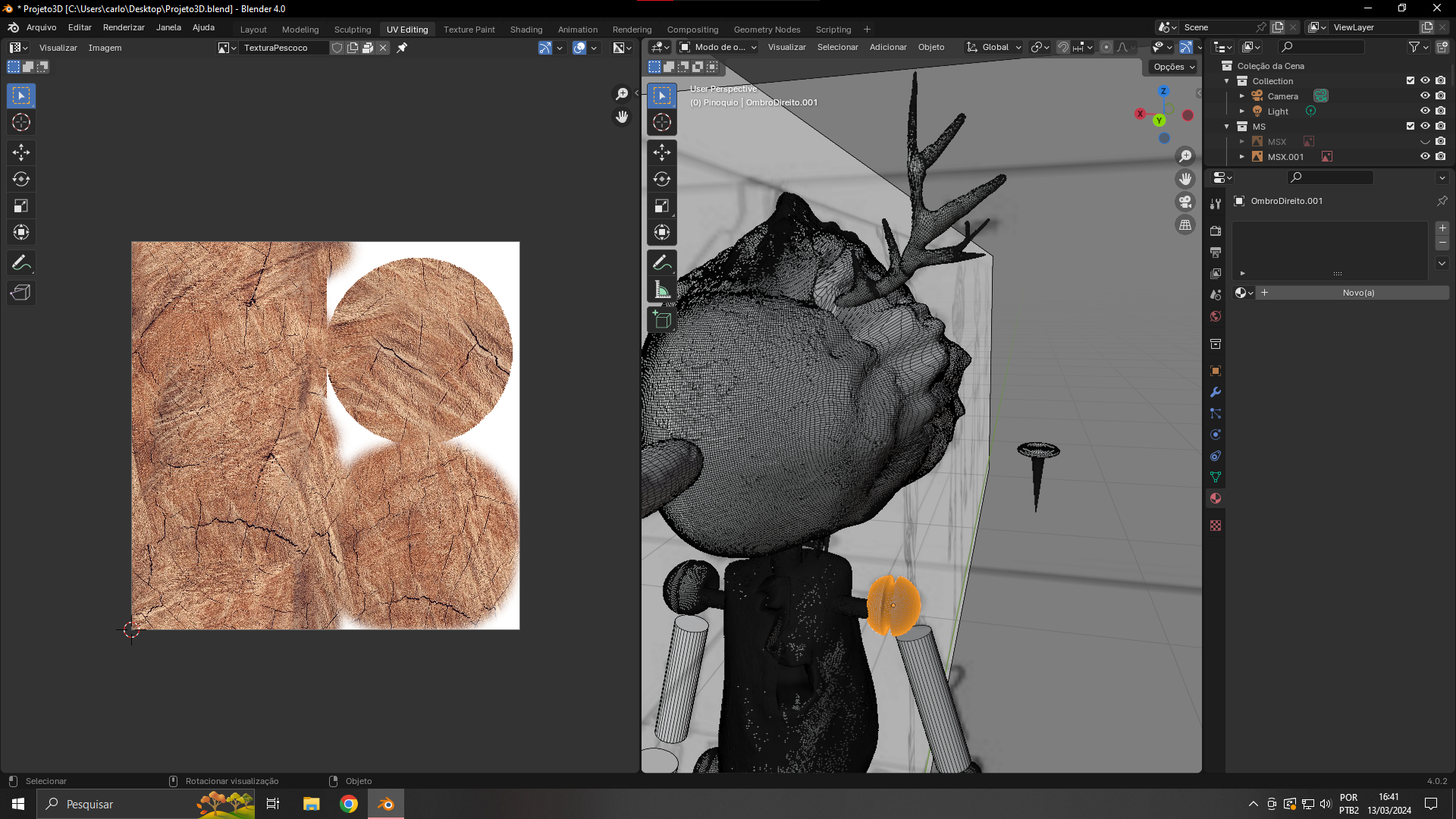Show the hidden MSX object
The height and width of the screenshot is (819, 1456).
[1425, 142]
